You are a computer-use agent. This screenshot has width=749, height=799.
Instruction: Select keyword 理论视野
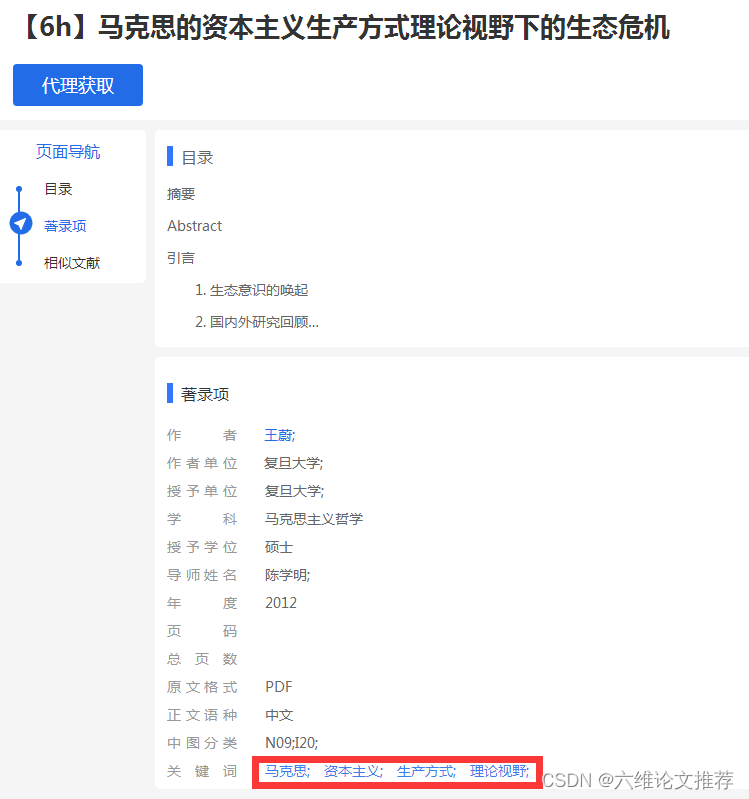click(x=499, y=771)
